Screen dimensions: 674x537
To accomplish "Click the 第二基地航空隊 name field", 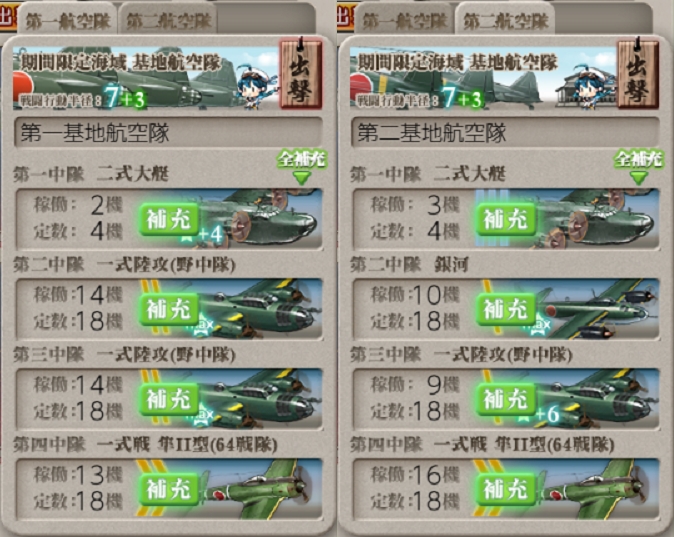I will coord(506,132).
